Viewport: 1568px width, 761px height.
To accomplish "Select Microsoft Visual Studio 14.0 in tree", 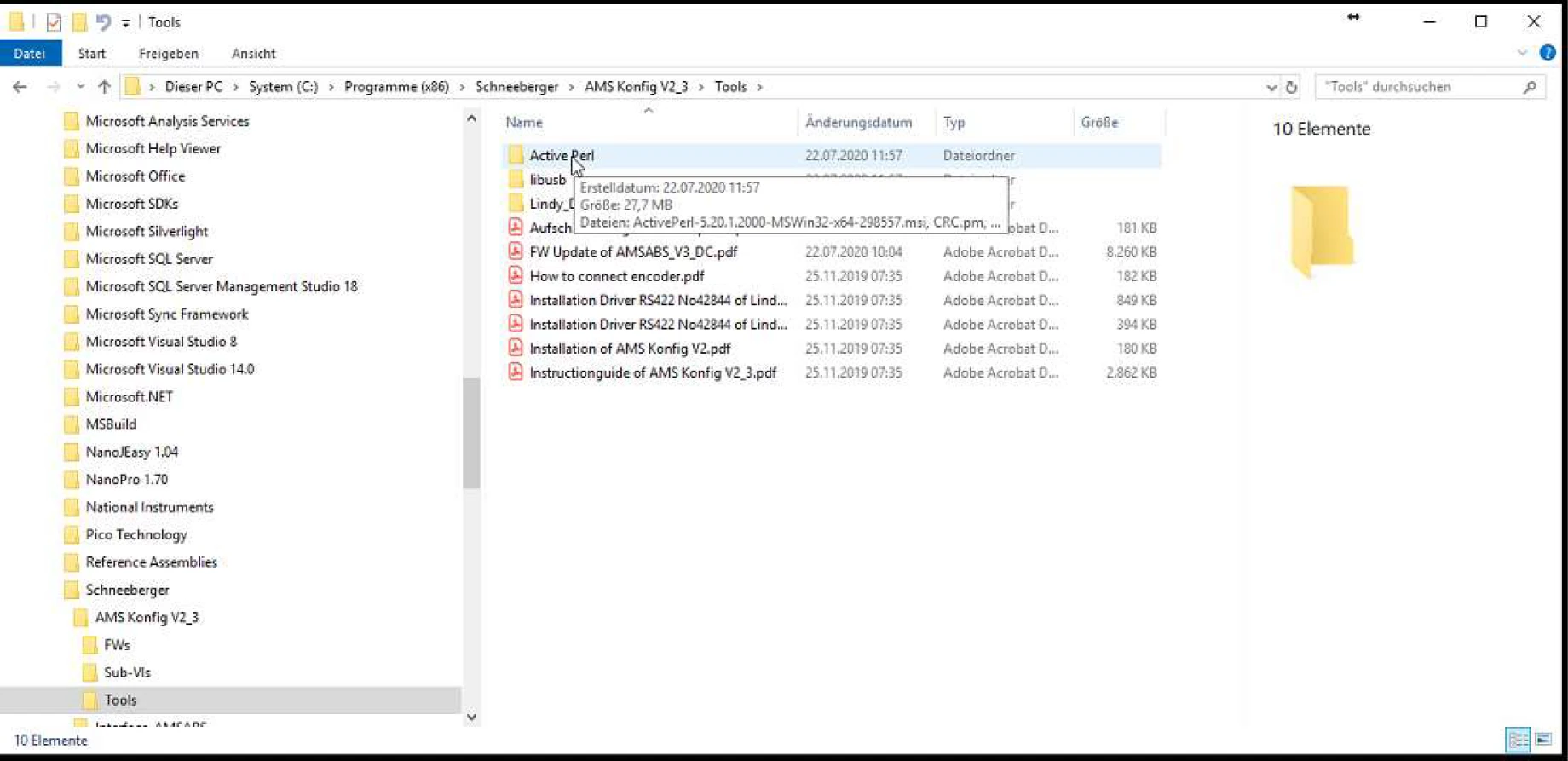I will coord(170,369).
